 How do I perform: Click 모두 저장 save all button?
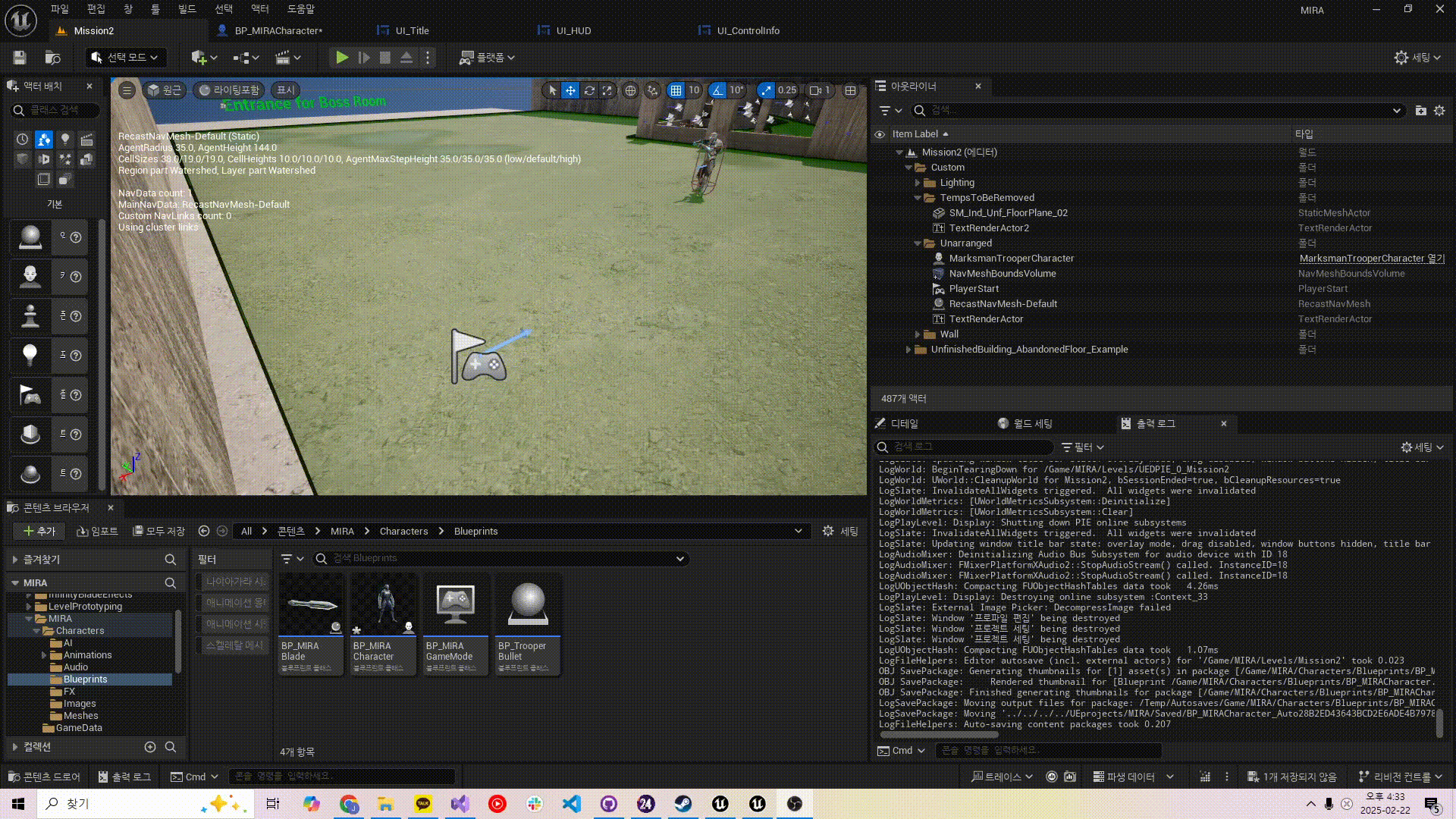(x=159, y=532)
